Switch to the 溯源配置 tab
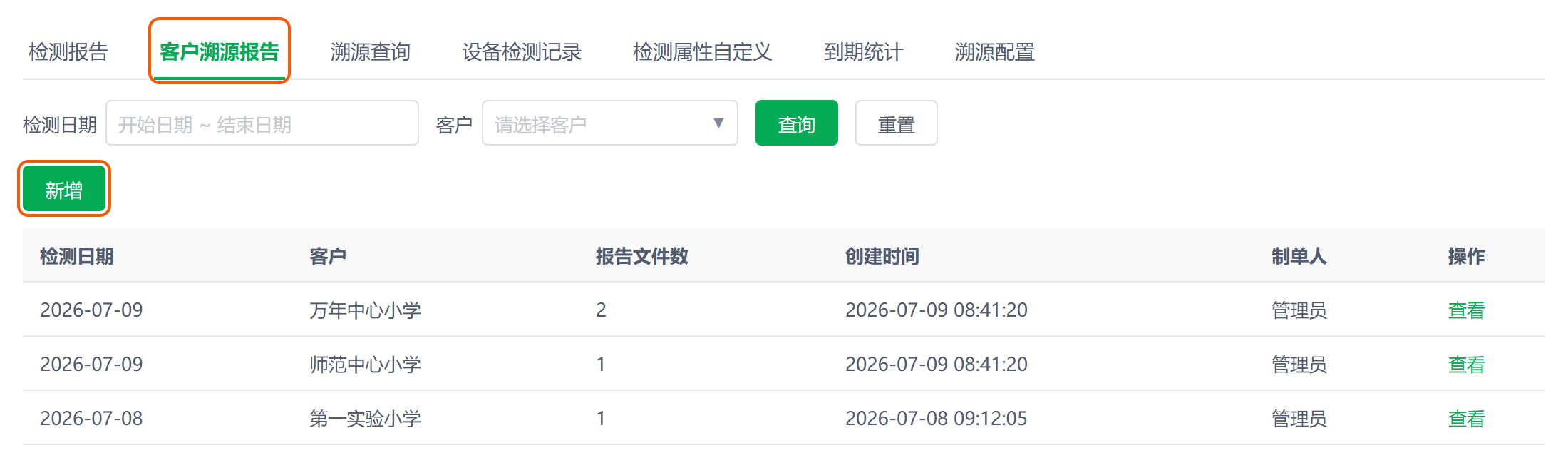The image size is (1568, 468). [995, 52]
